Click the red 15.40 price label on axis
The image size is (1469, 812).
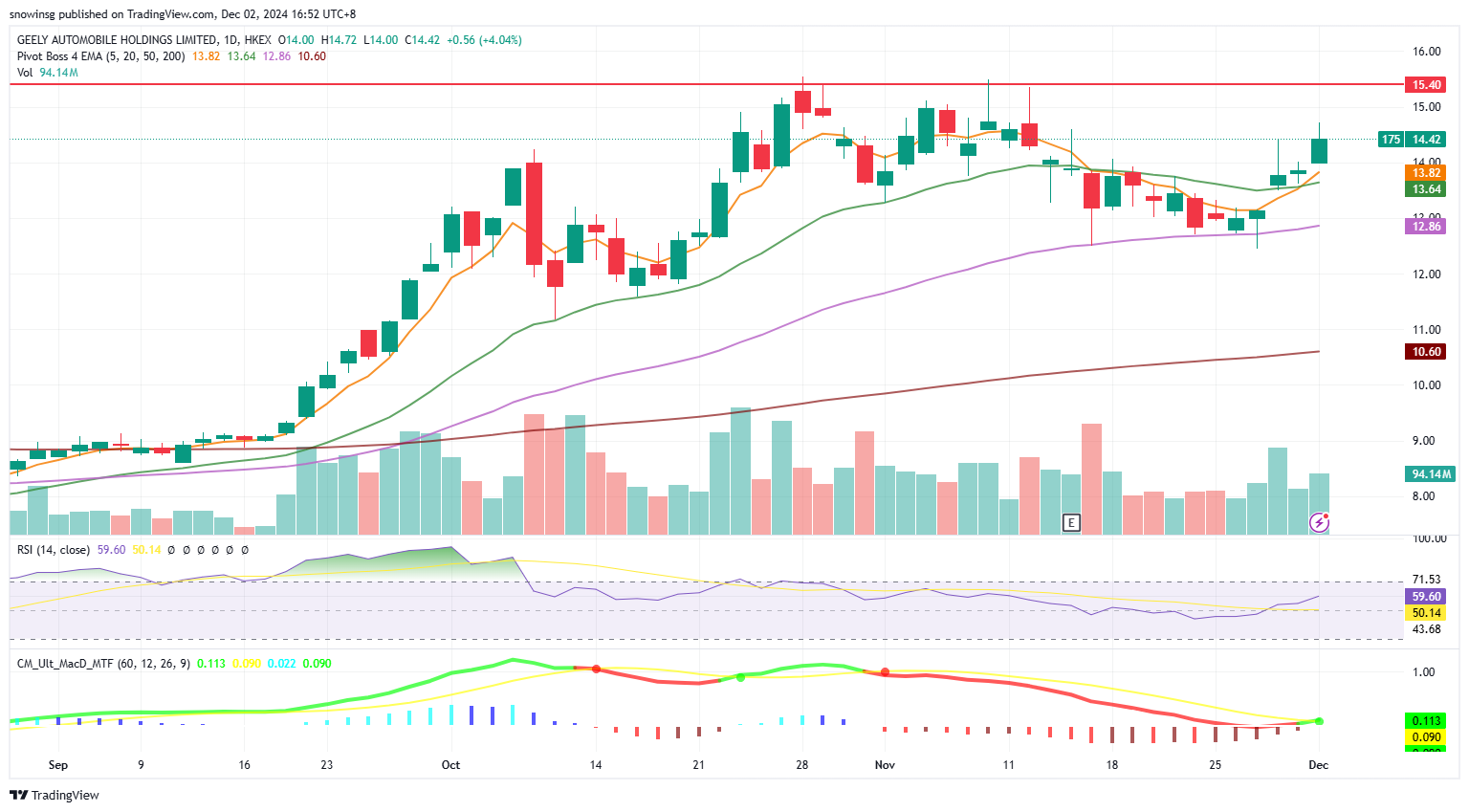pyautogui.click(x=1426, y=85)
